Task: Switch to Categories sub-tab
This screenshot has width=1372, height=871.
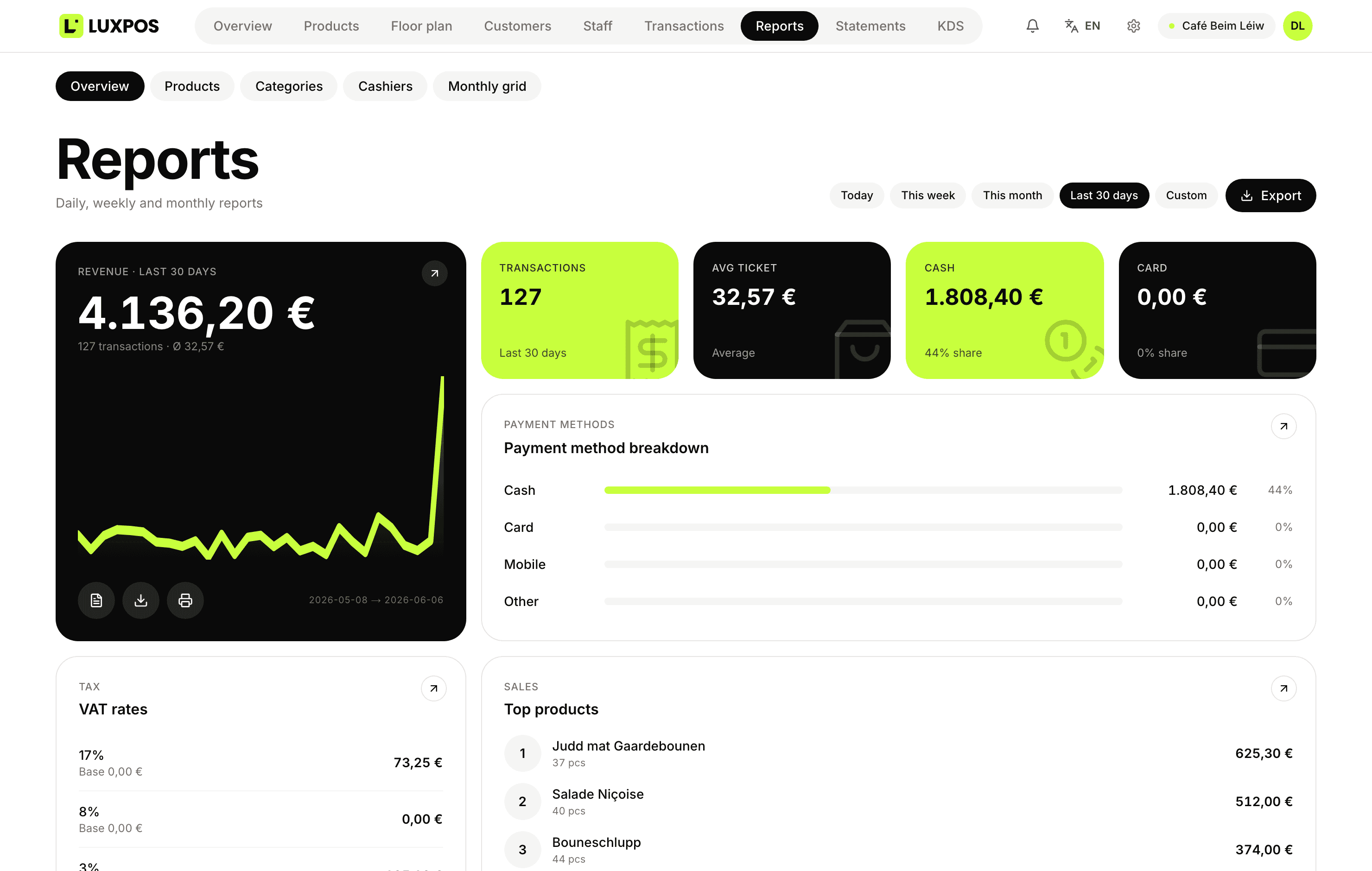Action: pos(289,86)
